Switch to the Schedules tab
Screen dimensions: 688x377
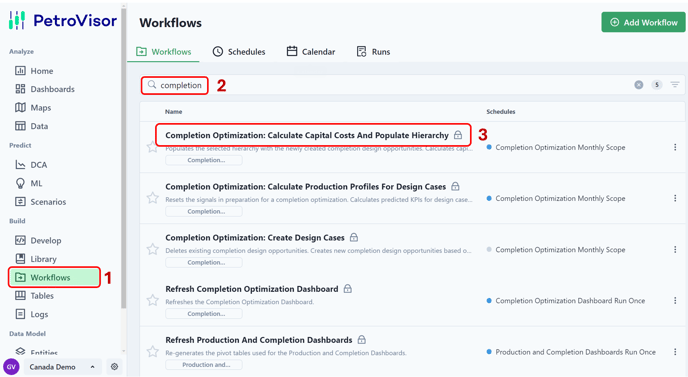239,52
